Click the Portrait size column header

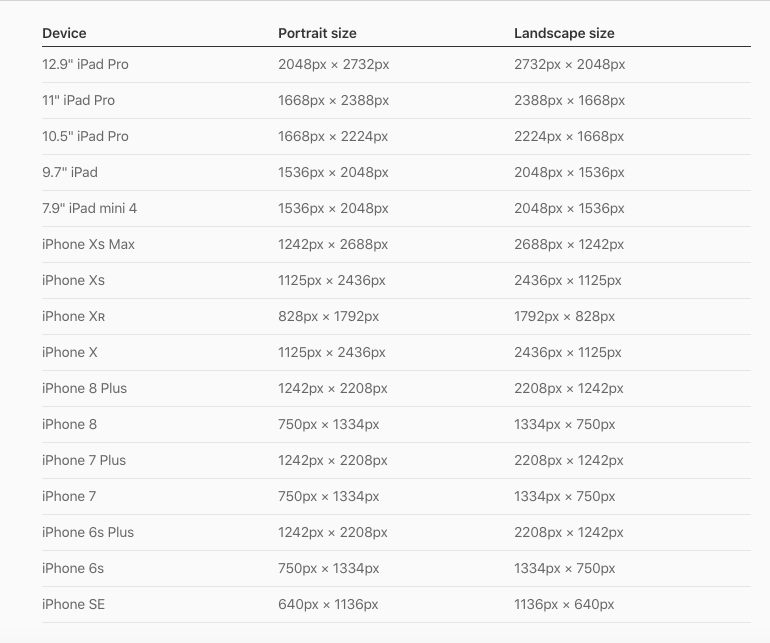[x=317, y=33]
